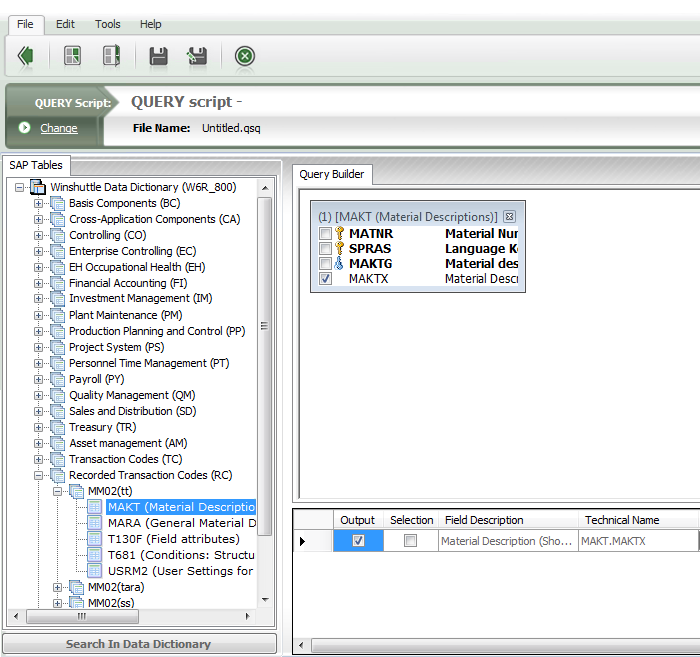Click the Selection column header
This screenshot has width=700, height=657.
411,520
